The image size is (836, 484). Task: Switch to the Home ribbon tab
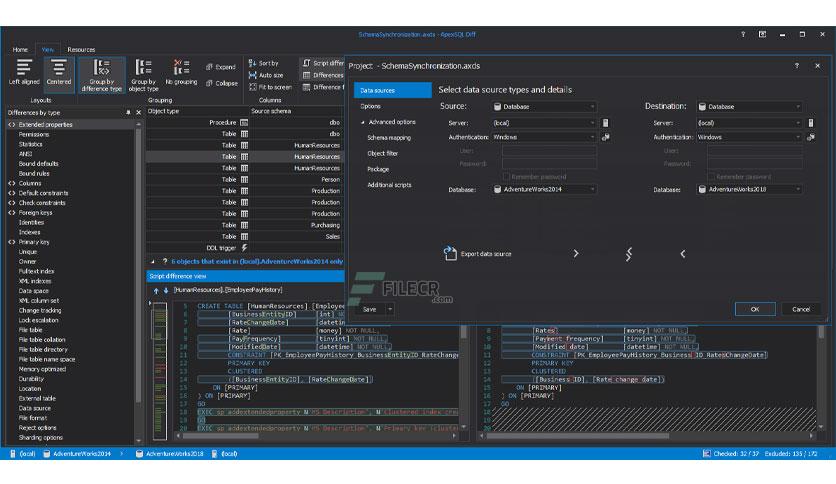tap(20, 50)
